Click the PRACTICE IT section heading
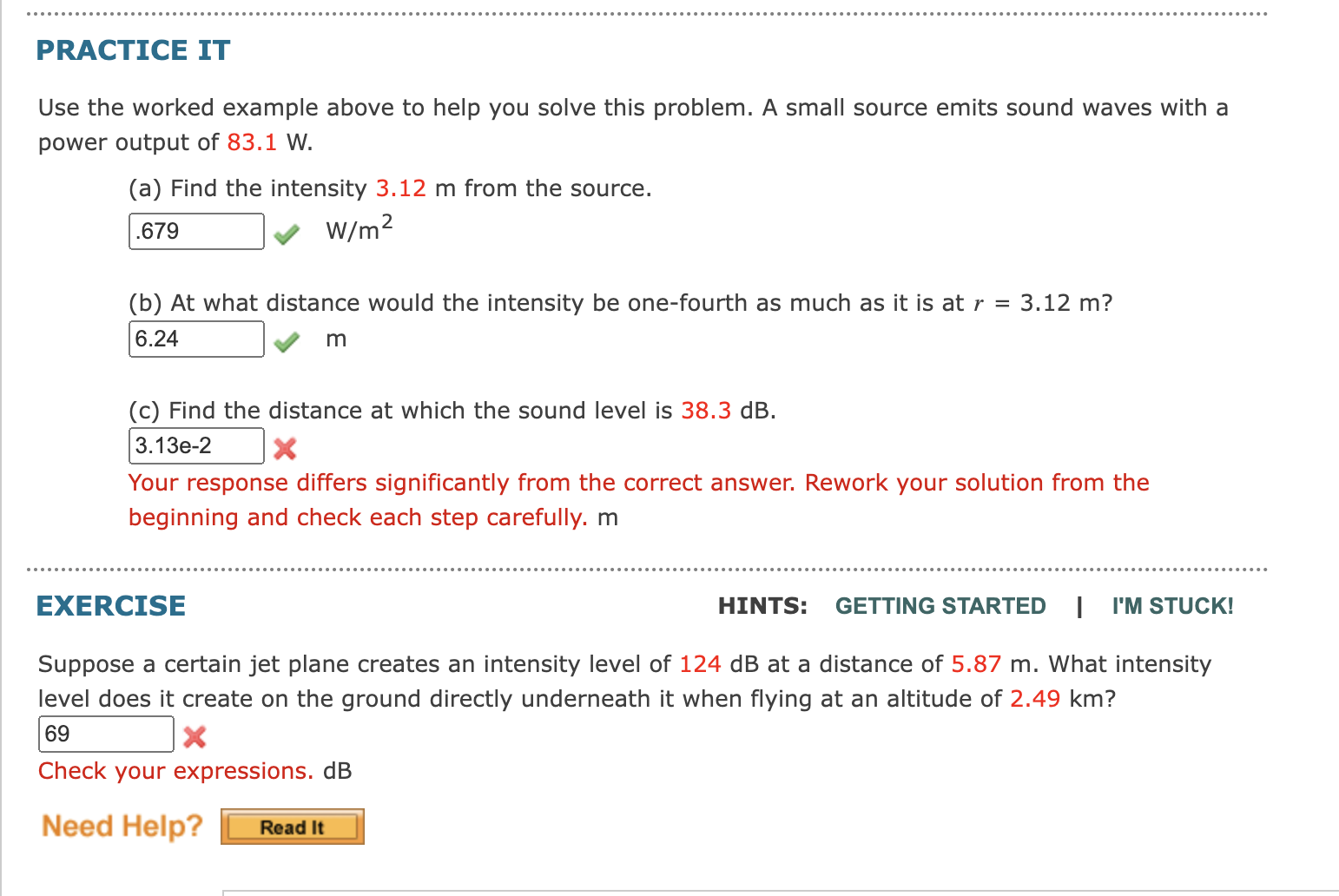The width and height of the screenshot is (1339, 896). [133, 49]
